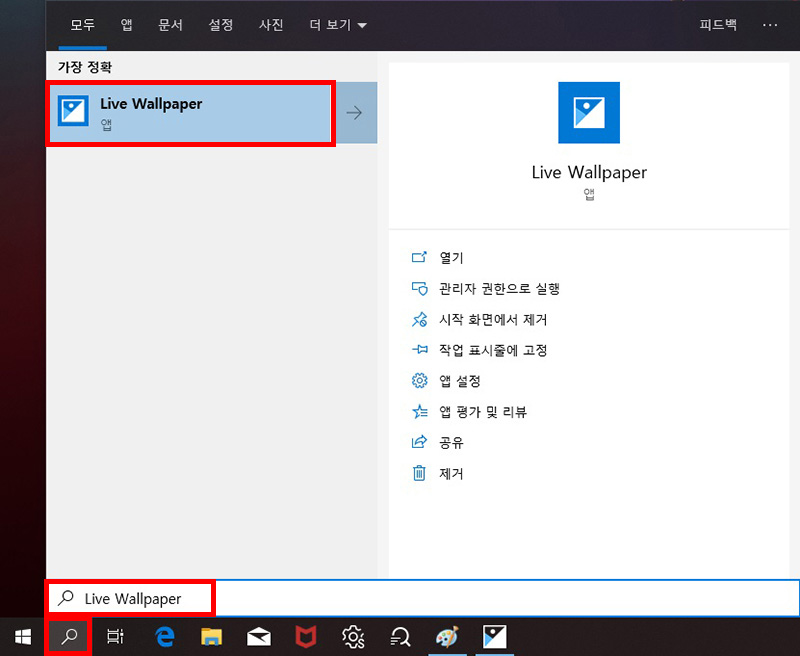Open Task View from the taskbar
This screenshot has height=656, width=800.
pyautogui.click(x=115, y=637)
